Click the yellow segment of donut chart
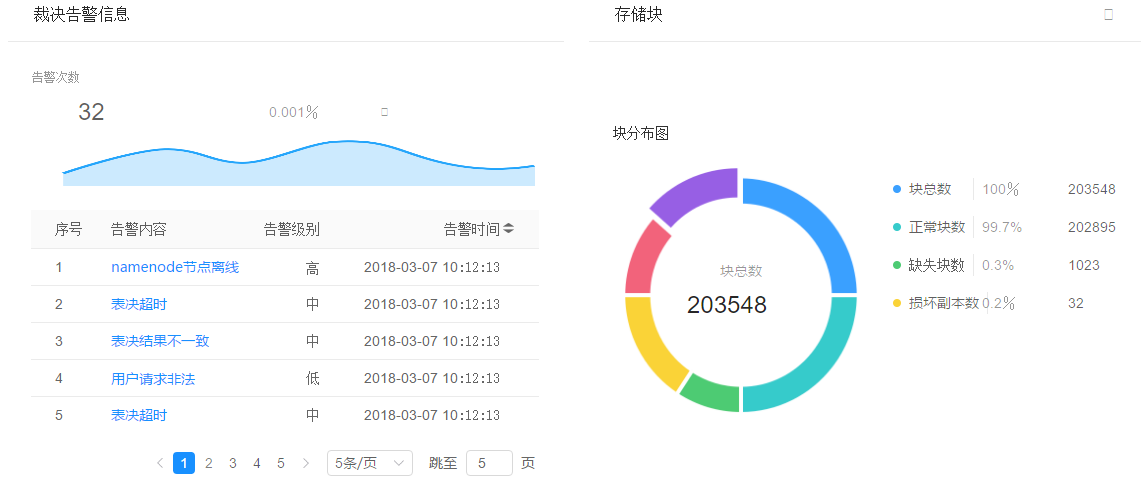The image size is (1147, 487). point(649,341)
